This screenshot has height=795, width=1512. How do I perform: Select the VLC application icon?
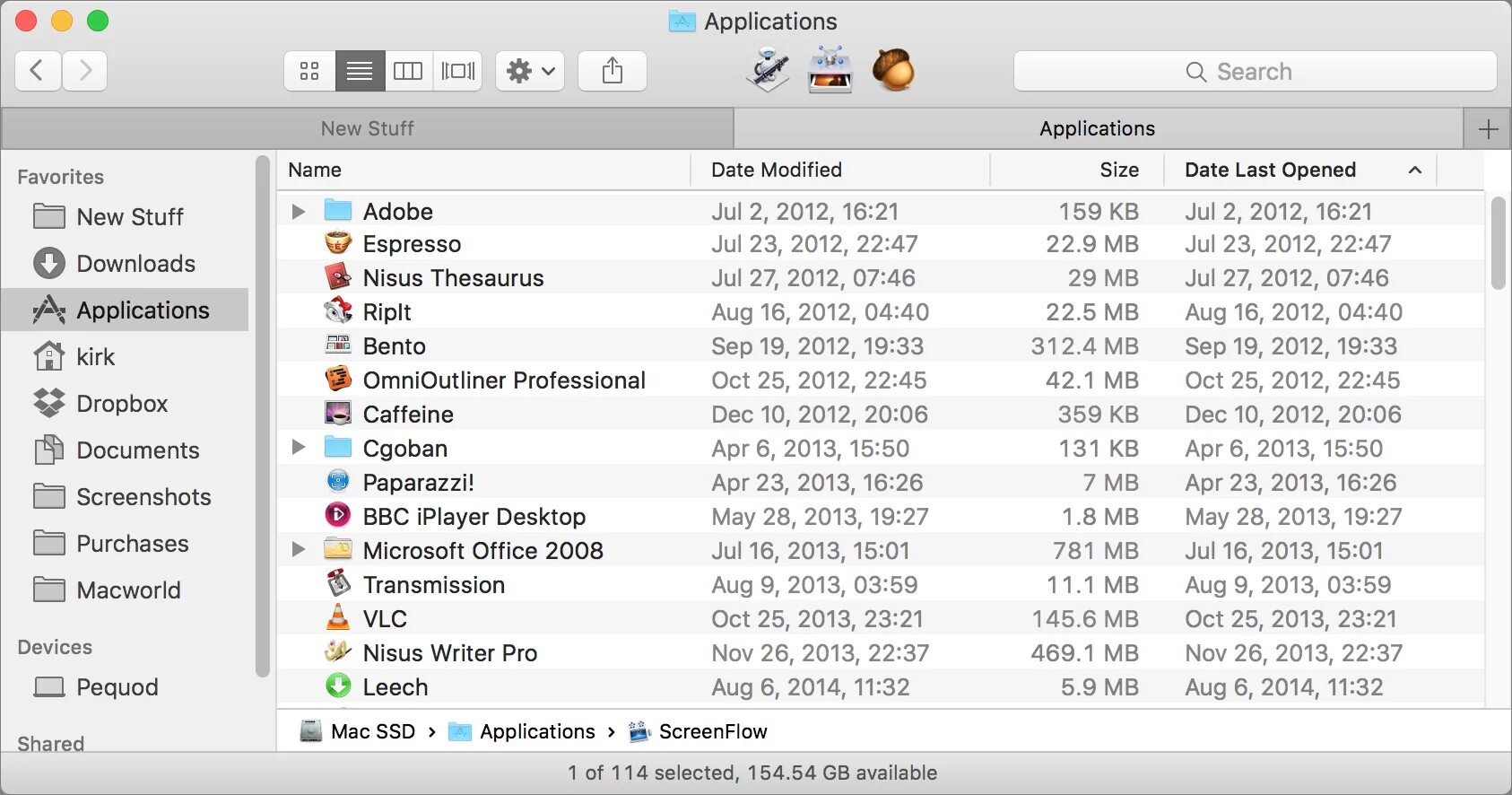point(338,618)
